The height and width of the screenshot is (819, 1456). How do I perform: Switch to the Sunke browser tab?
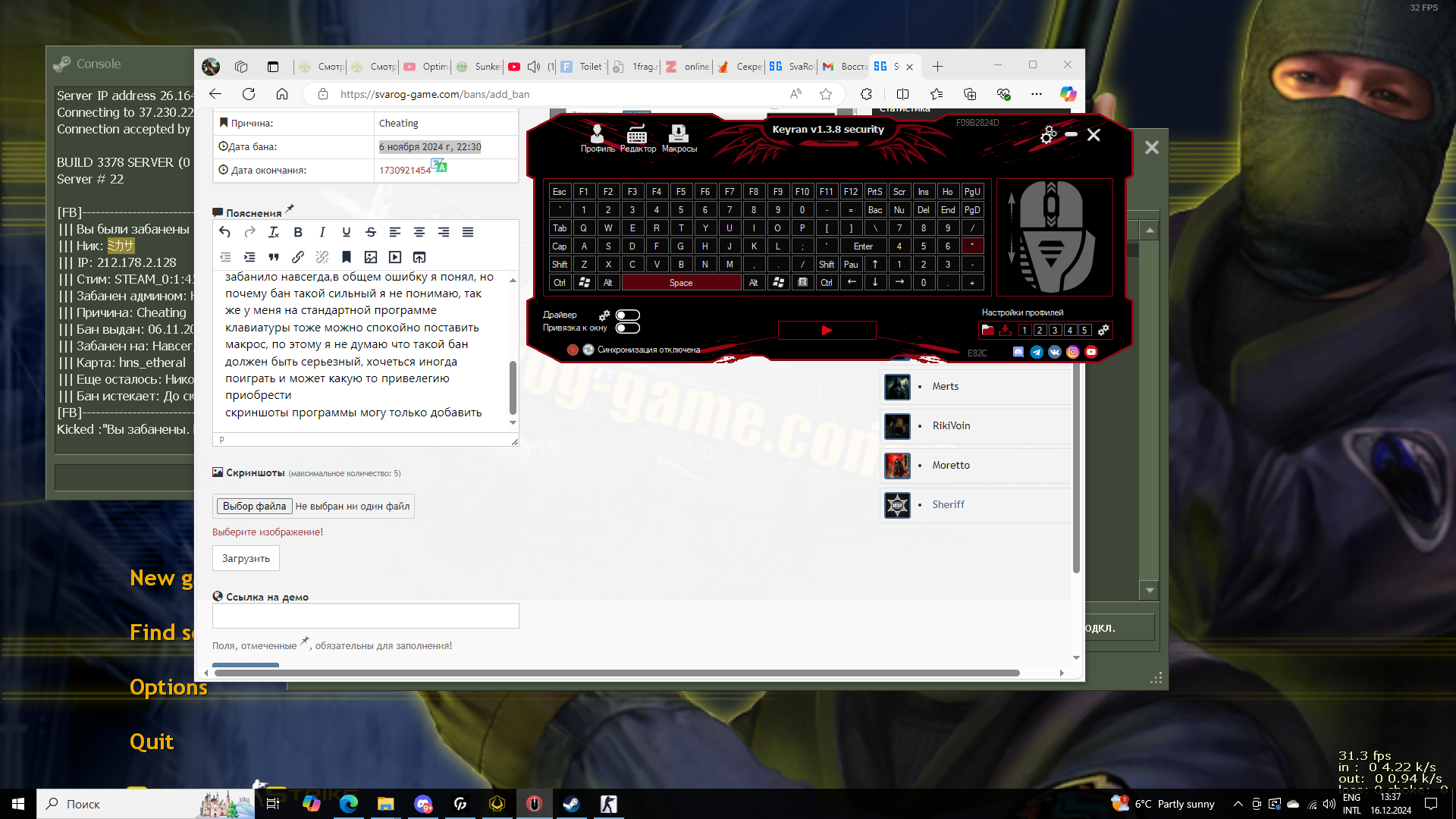coord(479,67)
